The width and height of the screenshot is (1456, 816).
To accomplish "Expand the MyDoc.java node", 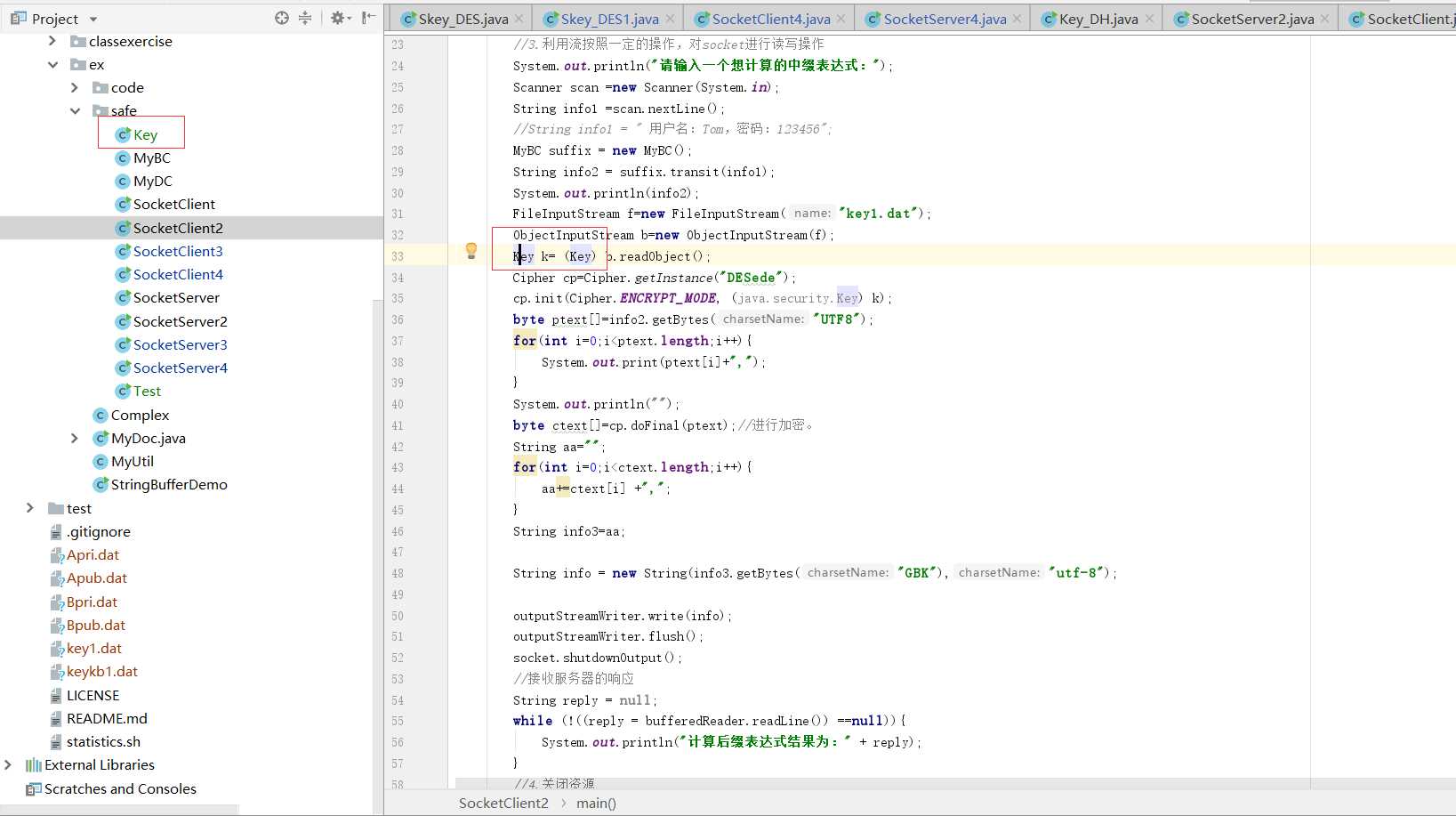I will [x=75, y=438].
